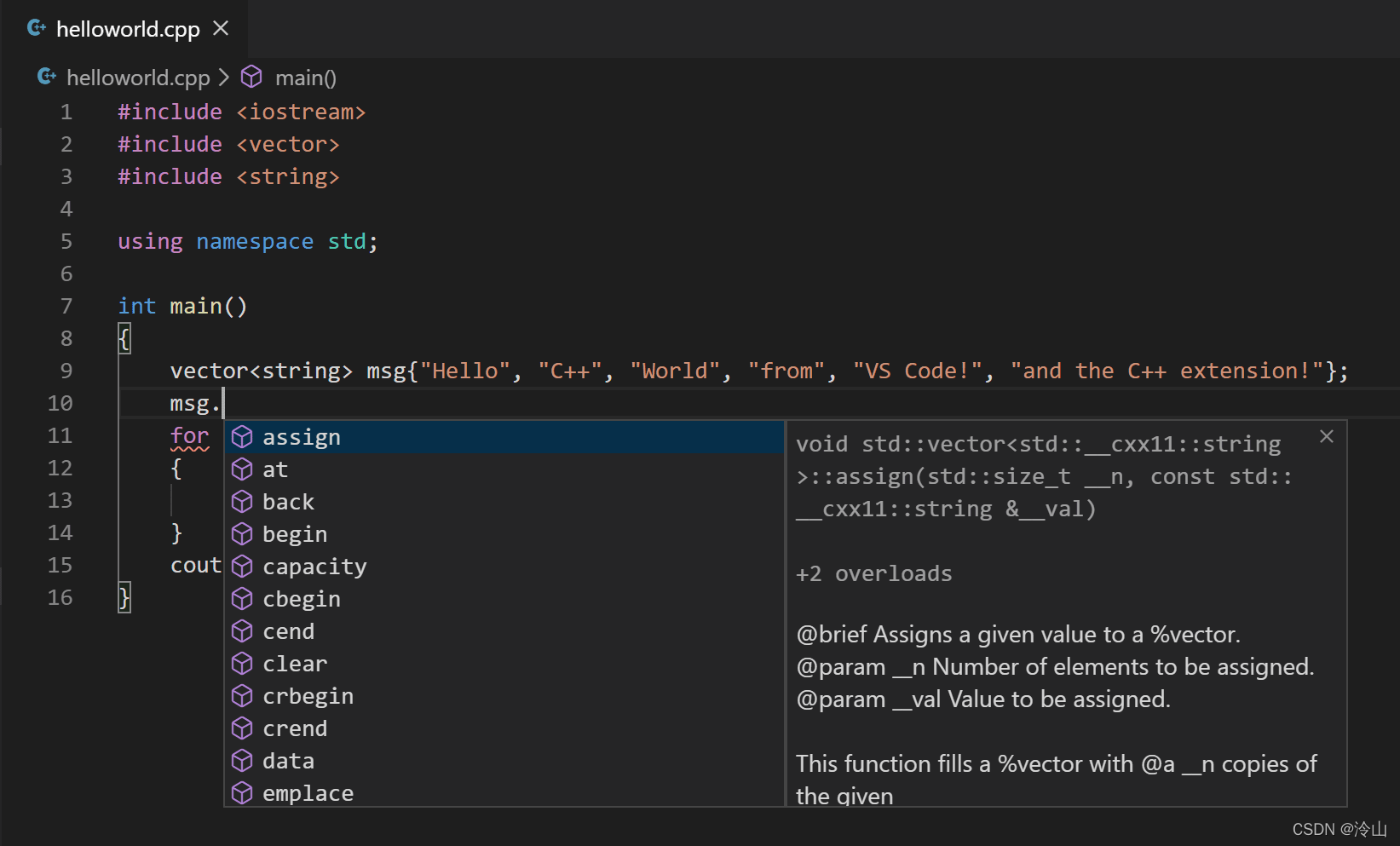Click line number 1 in gutter
Viewport: 1400px width, 846px height.
pos(66,112)
